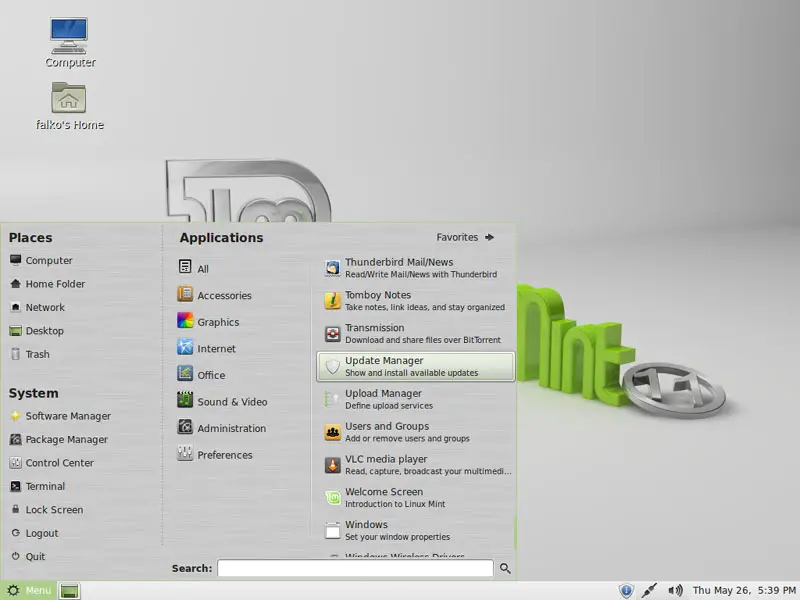Open Users and Groups
This screenshot has height=600, width=800.
click(x=416, y=432)
